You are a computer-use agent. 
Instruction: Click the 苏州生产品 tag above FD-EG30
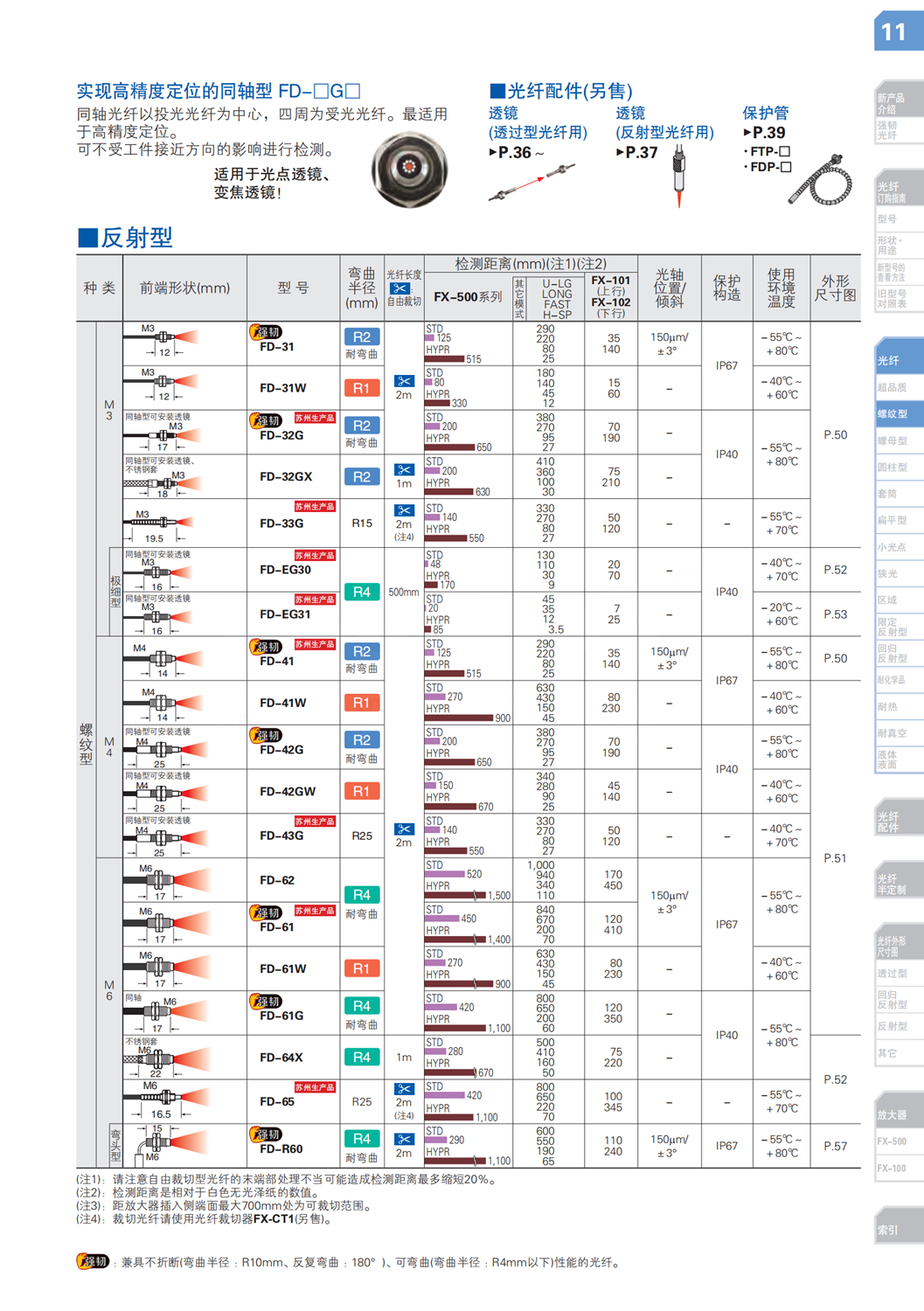tap(315, 556)
